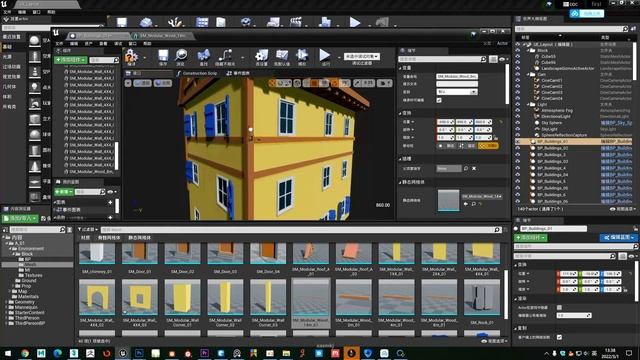Toggle the instance editable checkbox in Details
This screenshot has width=640, height=360.
tap(439, 100)
